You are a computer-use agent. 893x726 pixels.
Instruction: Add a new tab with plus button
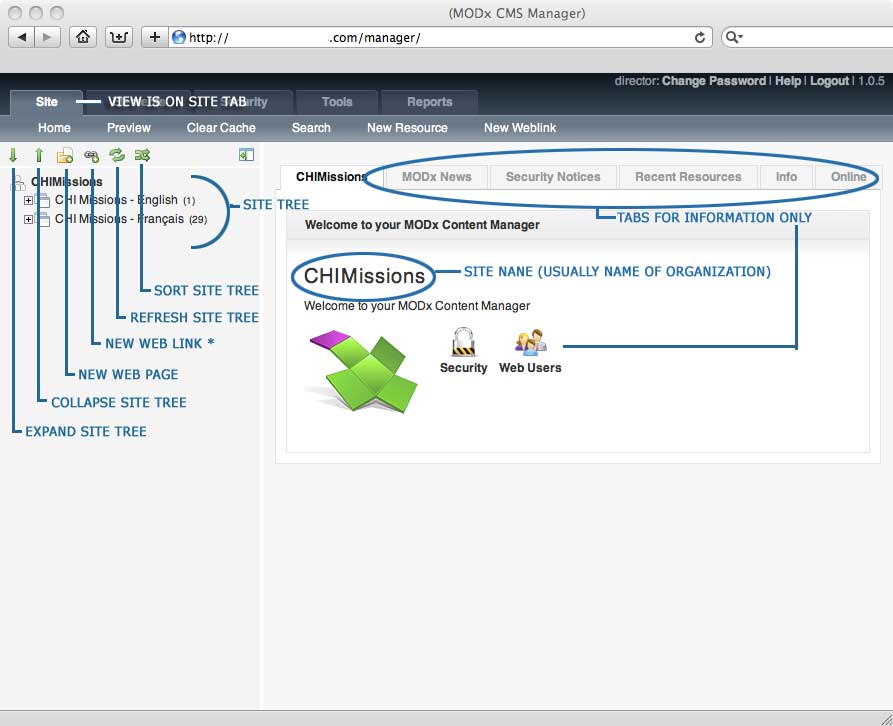click(154, 37)
